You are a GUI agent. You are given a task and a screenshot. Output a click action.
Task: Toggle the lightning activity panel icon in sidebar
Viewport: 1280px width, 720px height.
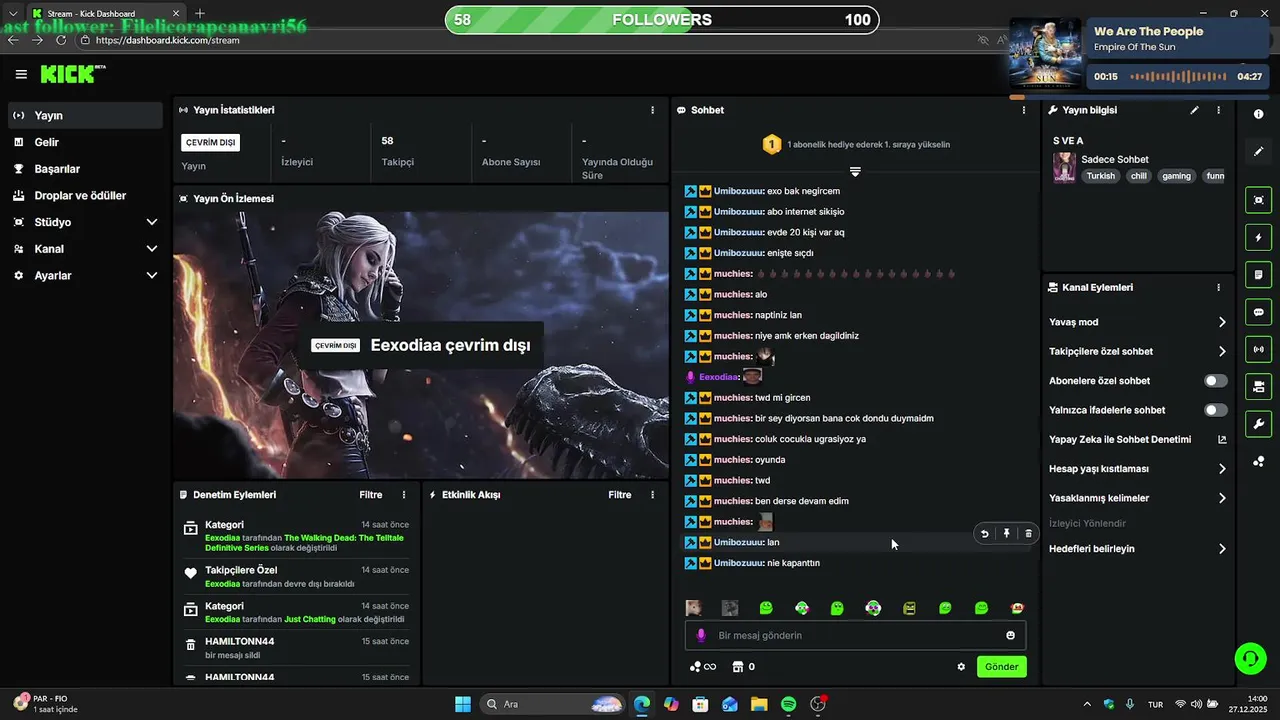1258,238
